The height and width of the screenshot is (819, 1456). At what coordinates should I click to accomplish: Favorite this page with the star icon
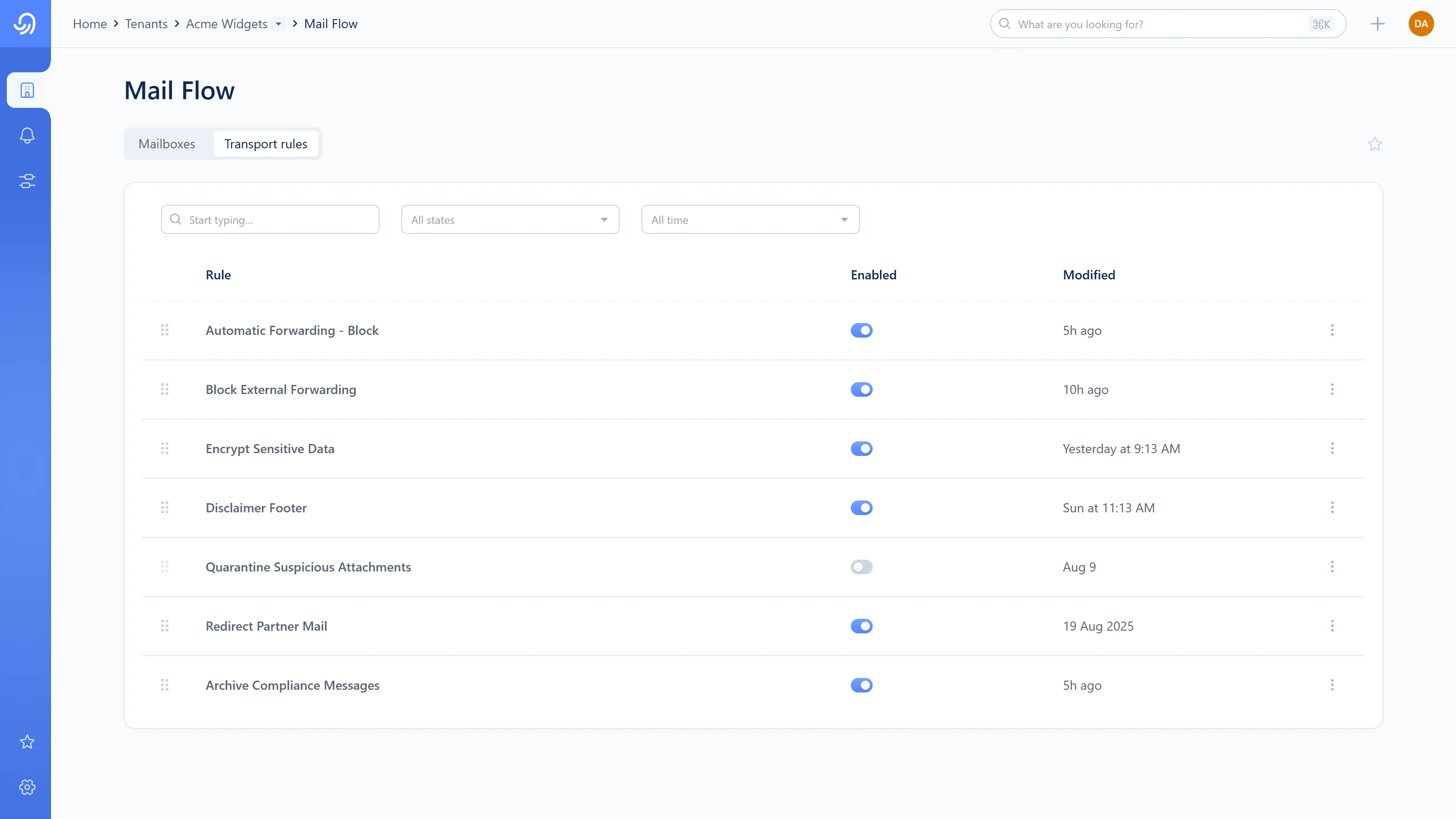tap(1375, 144)
